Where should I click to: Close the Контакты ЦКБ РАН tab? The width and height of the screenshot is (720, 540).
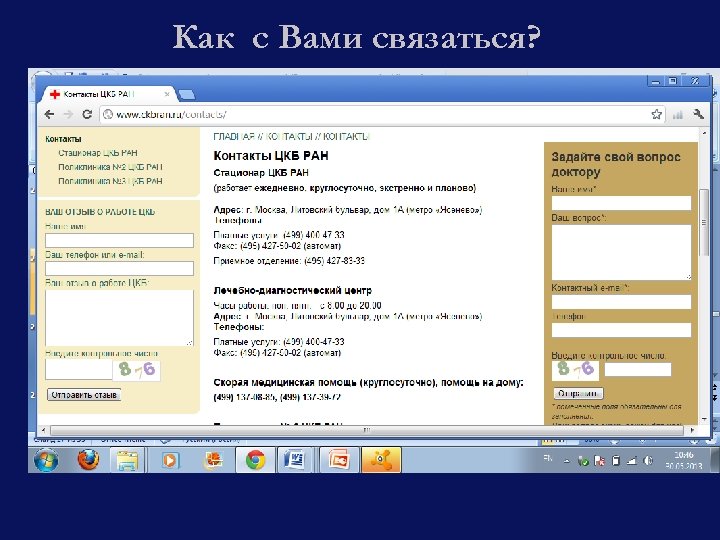167,94
